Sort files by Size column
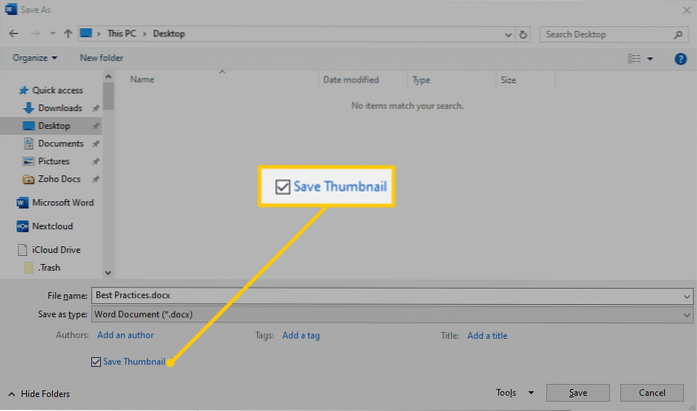This screenshot has width=697, height=411. [x=508, y=80]
